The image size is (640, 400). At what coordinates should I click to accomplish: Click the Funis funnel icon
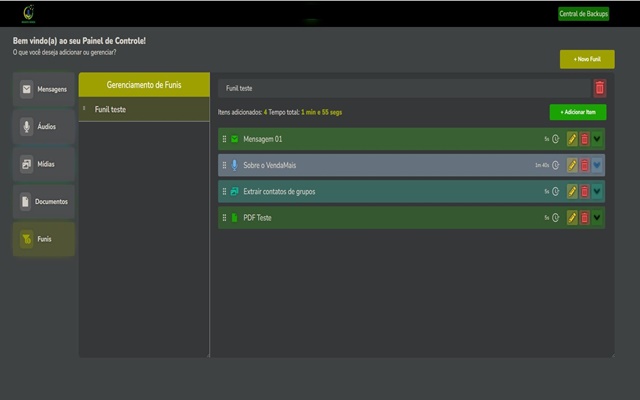tap(27, 240)
